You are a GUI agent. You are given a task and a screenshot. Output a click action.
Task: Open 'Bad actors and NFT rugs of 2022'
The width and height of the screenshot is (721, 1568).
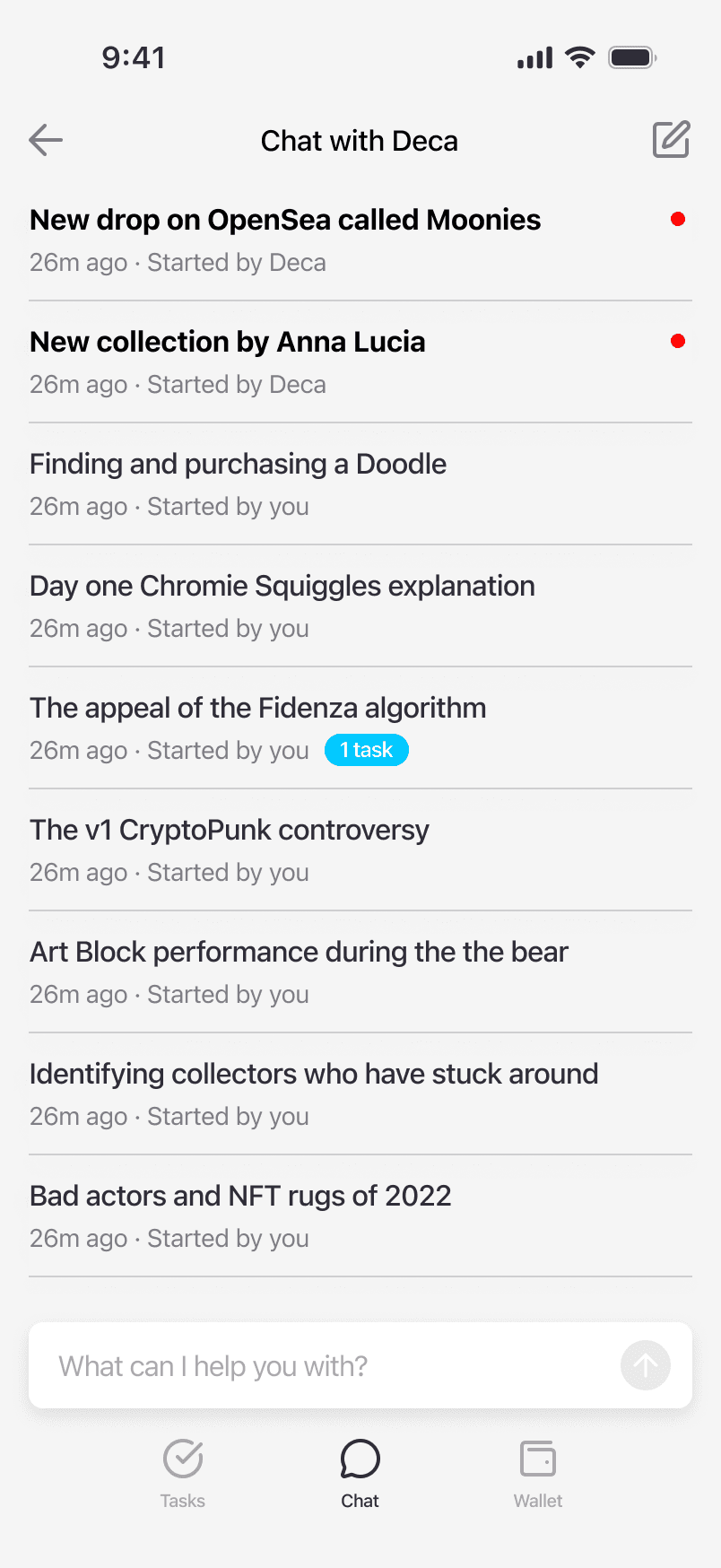point(360,1216)
